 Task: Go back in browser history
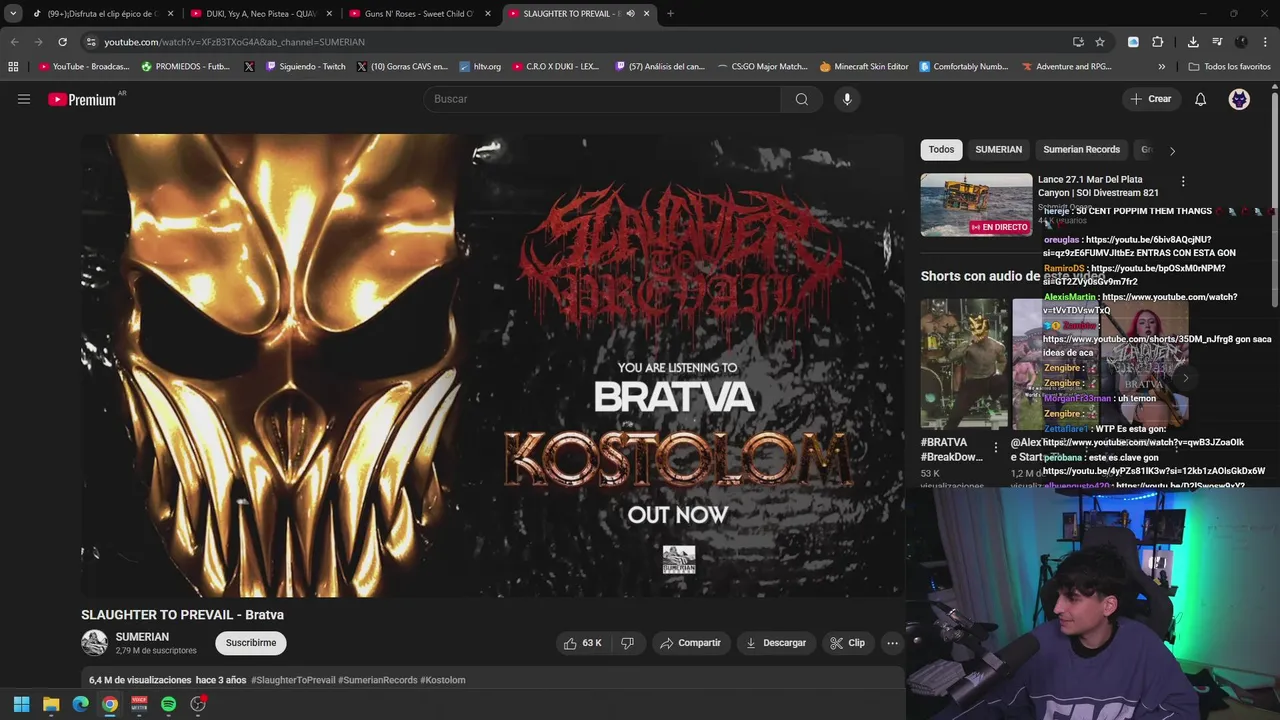pos(14,42)
